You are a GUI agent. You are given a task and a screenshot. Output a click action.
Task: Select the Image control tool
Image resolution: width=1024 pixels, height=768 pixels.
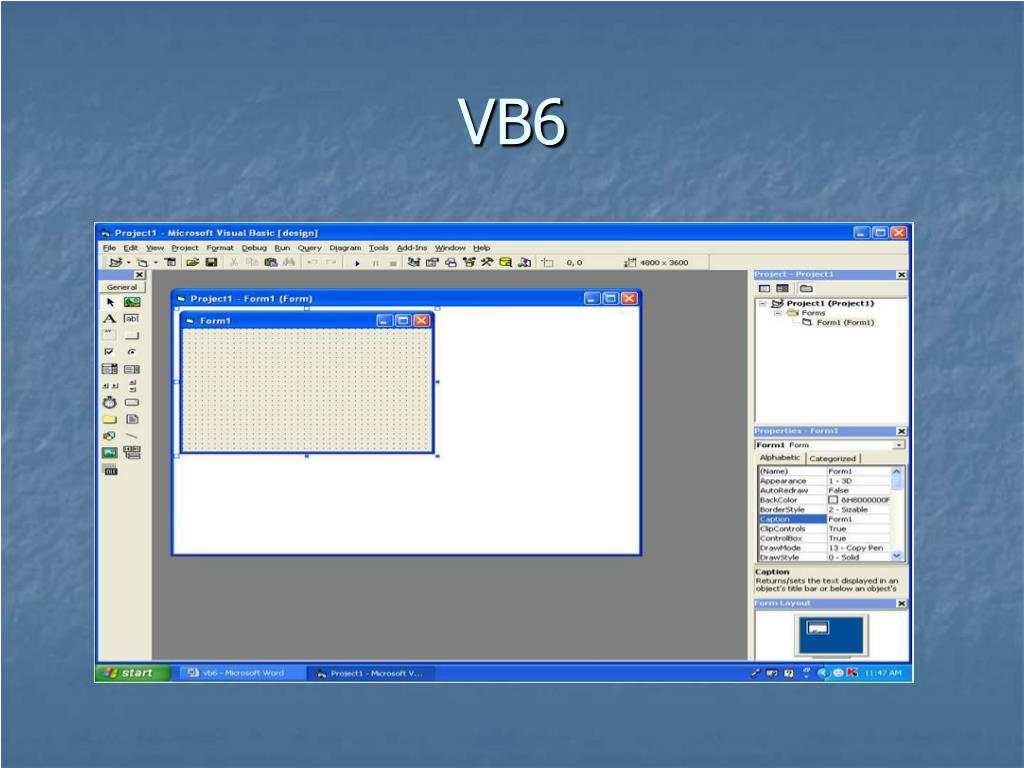110,453
